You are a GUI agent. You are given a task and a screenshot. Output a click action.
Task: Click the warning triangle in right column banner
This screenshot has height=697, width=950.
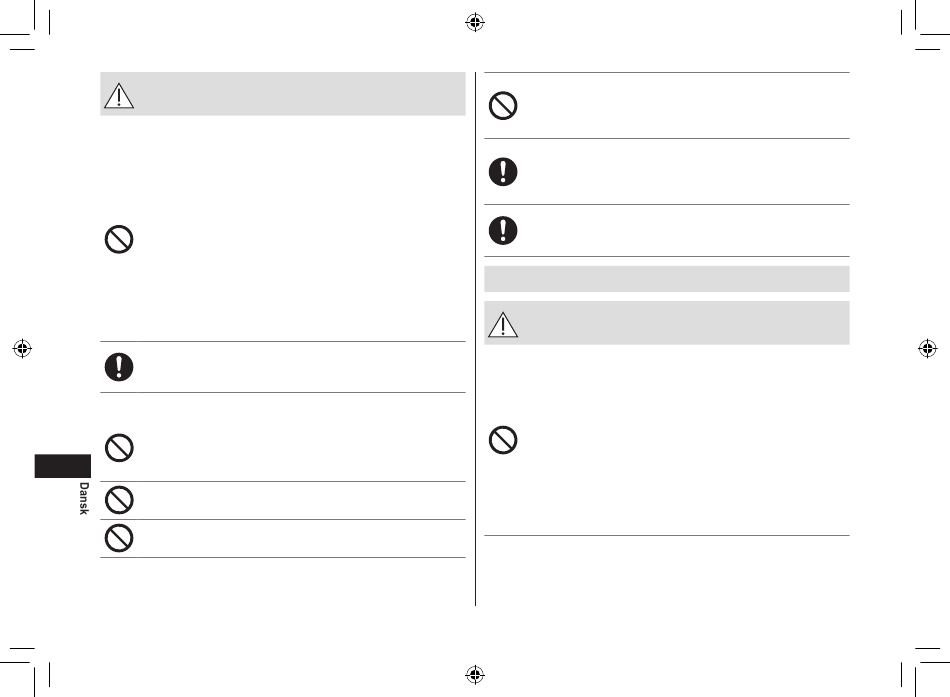click(x=503, y=324)
